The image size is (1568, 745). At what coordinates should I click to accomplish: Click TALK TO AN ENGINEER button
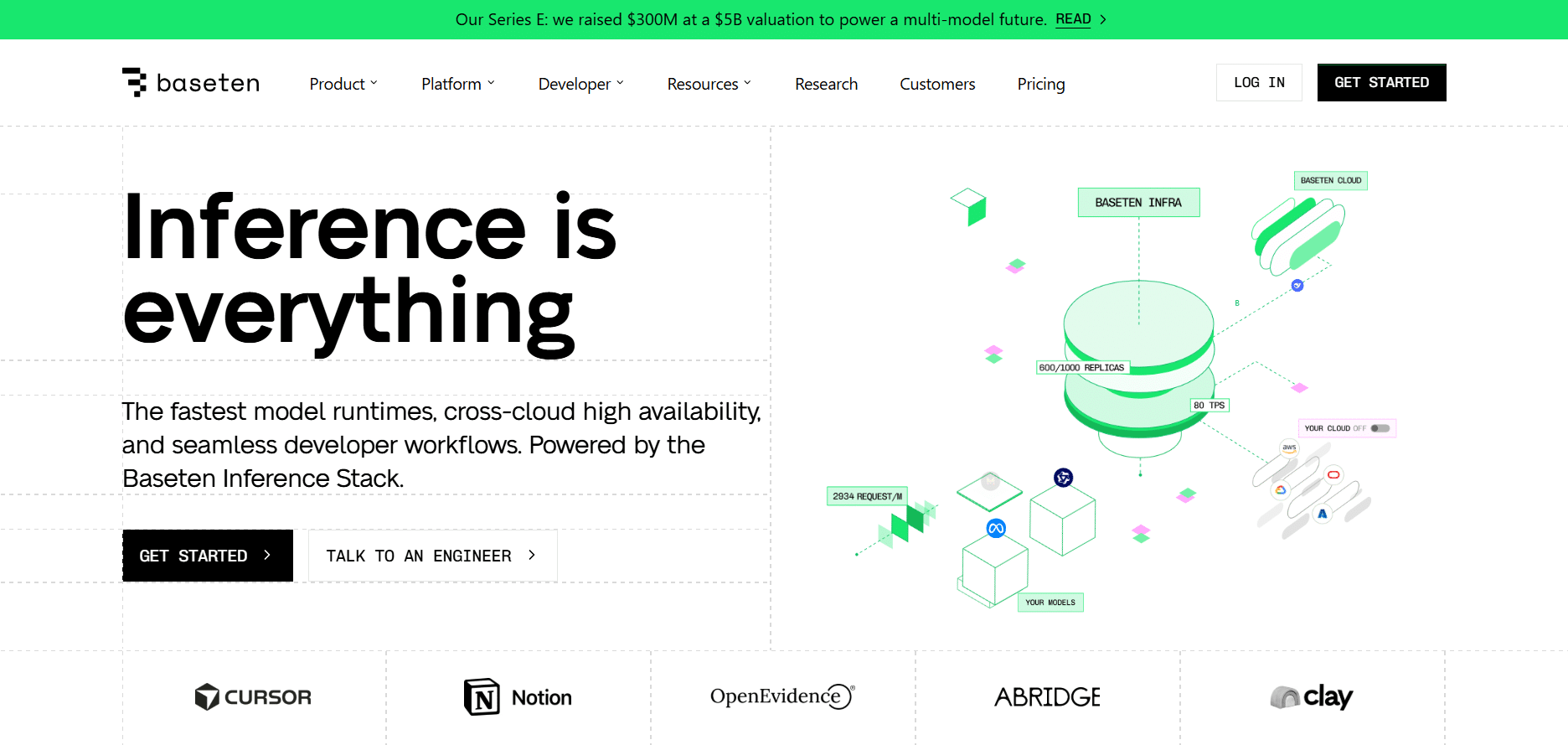click(x=433, y=556)
